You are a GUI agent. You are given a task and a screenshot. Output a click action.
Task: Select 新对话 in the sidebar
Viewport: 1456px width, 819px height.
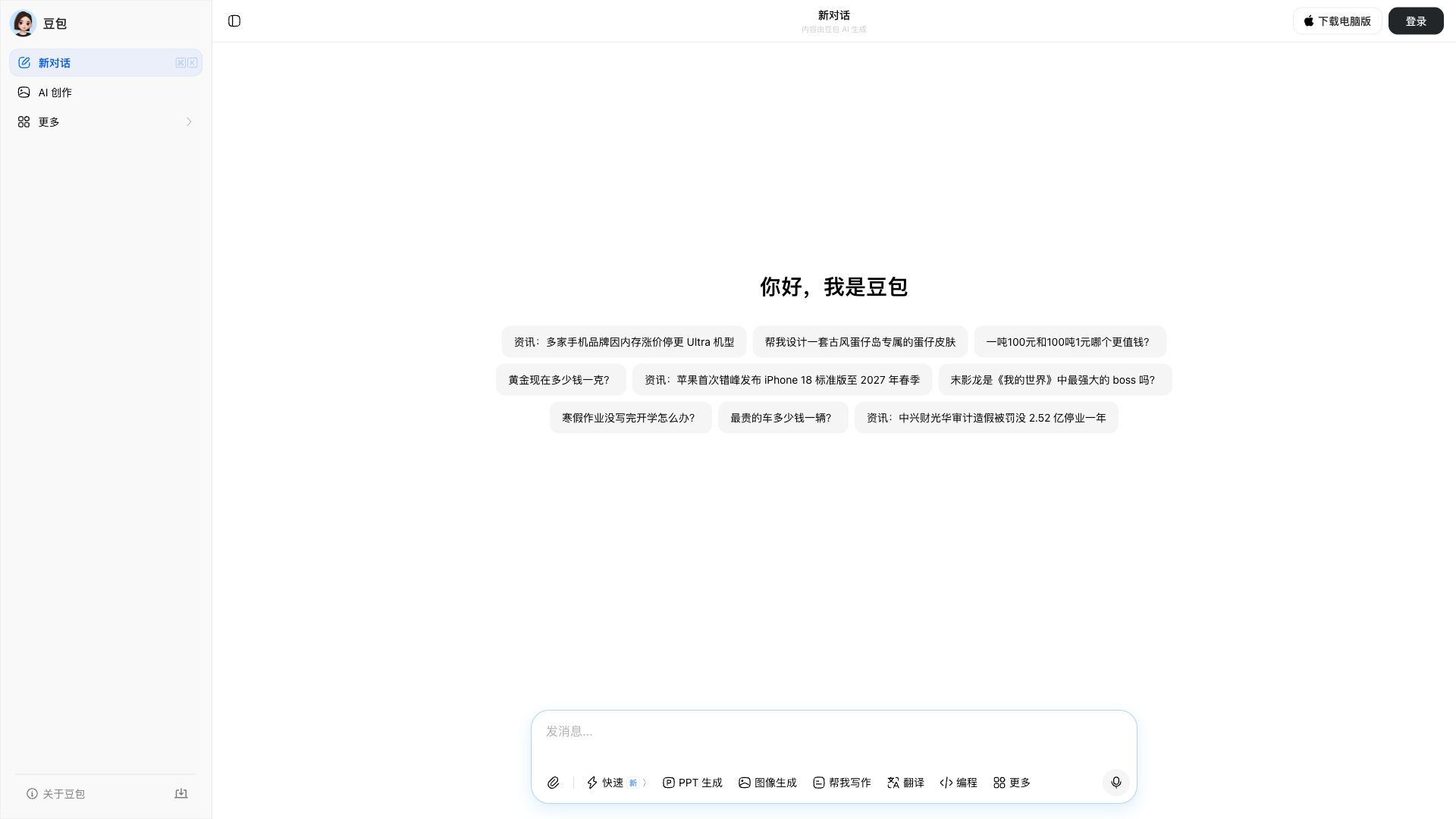[54, 63]
